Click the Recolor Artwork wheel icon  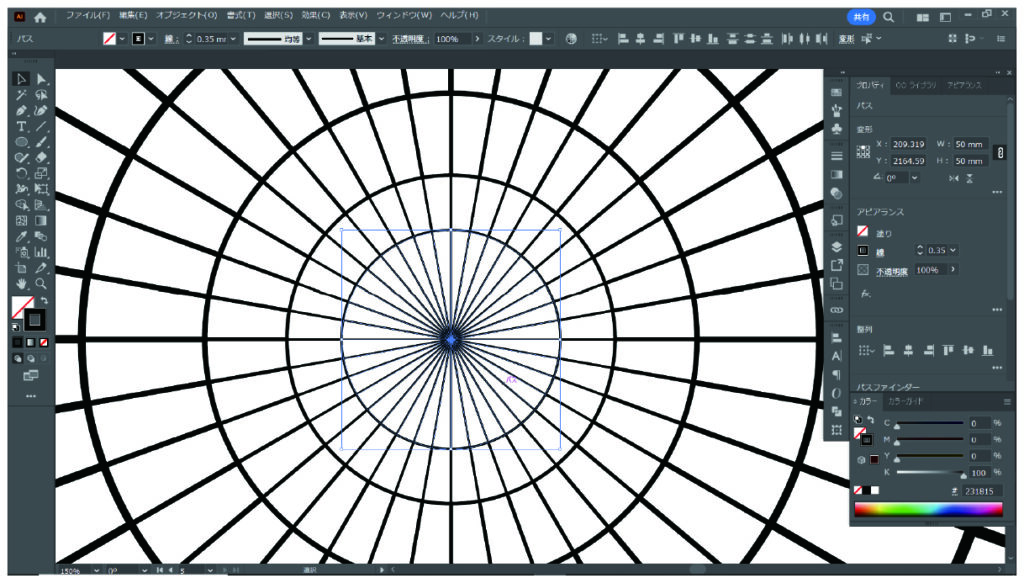click(x=571, y=39)
